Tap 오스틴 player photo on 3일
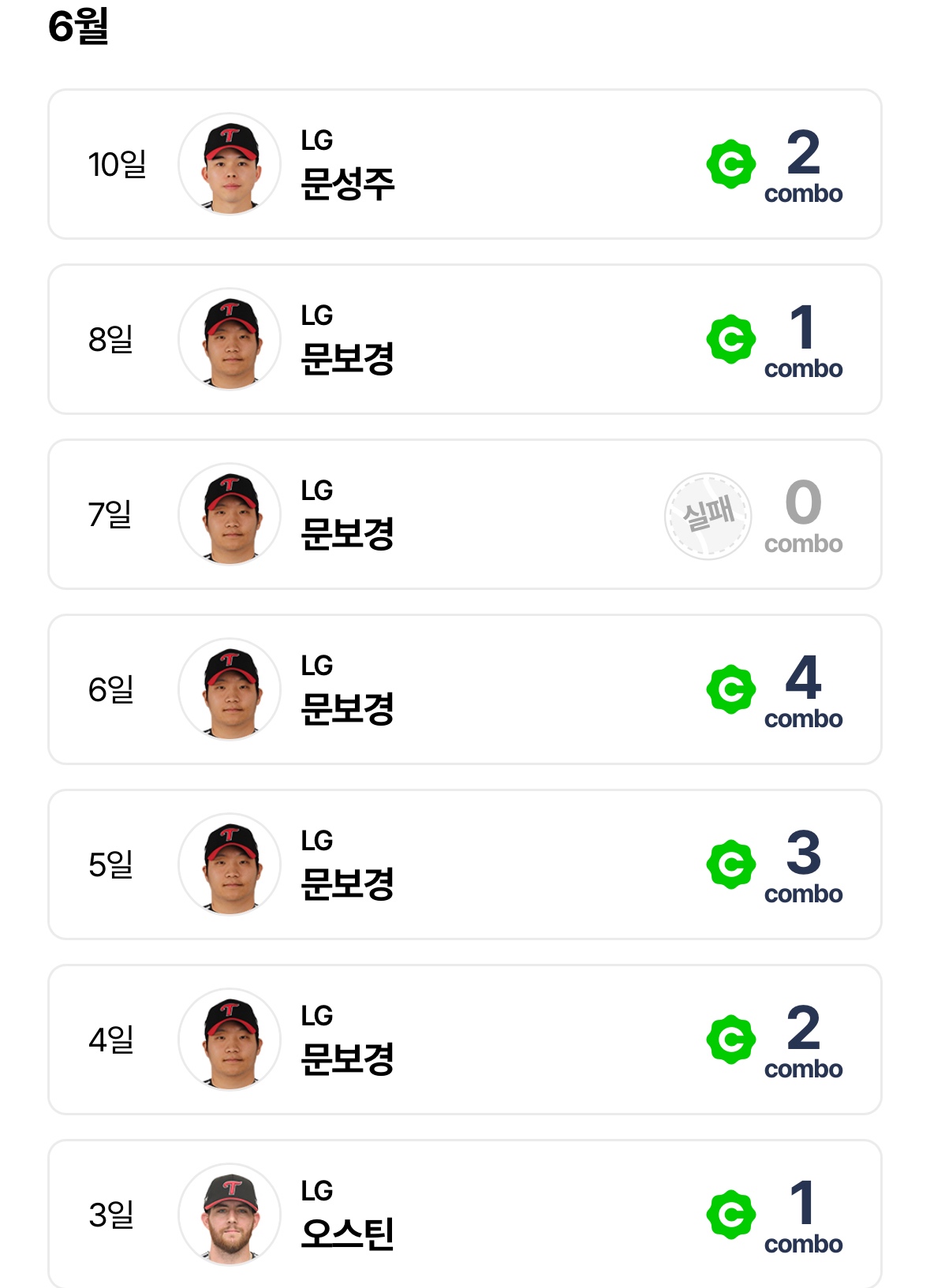 (230, 1215)
